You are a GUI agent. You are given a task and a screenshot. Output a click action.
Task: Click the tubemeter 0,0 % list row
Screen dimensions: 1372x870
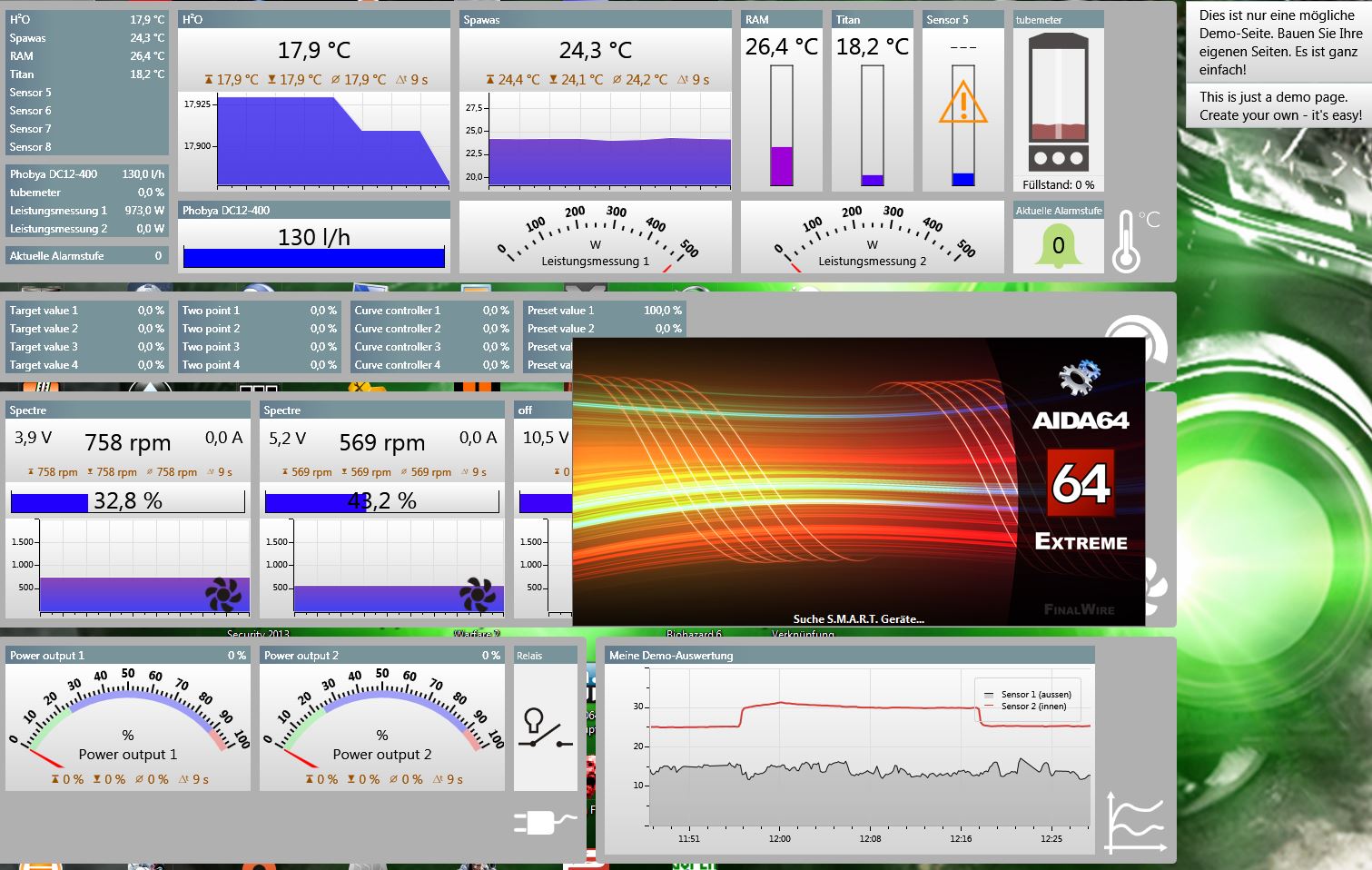tap(87, 192)
